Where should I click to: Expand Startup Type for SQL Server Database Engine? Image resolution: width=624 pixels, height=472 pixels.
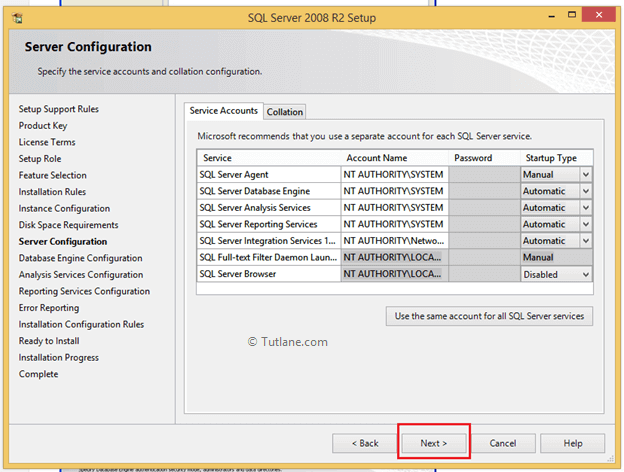coord(586,191)
